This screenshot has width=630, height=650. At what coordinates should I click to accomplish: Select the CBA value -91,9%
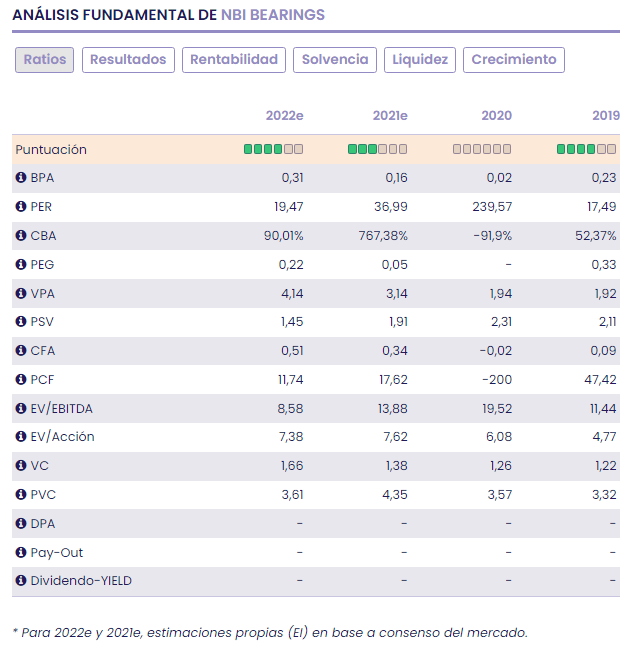493,235
